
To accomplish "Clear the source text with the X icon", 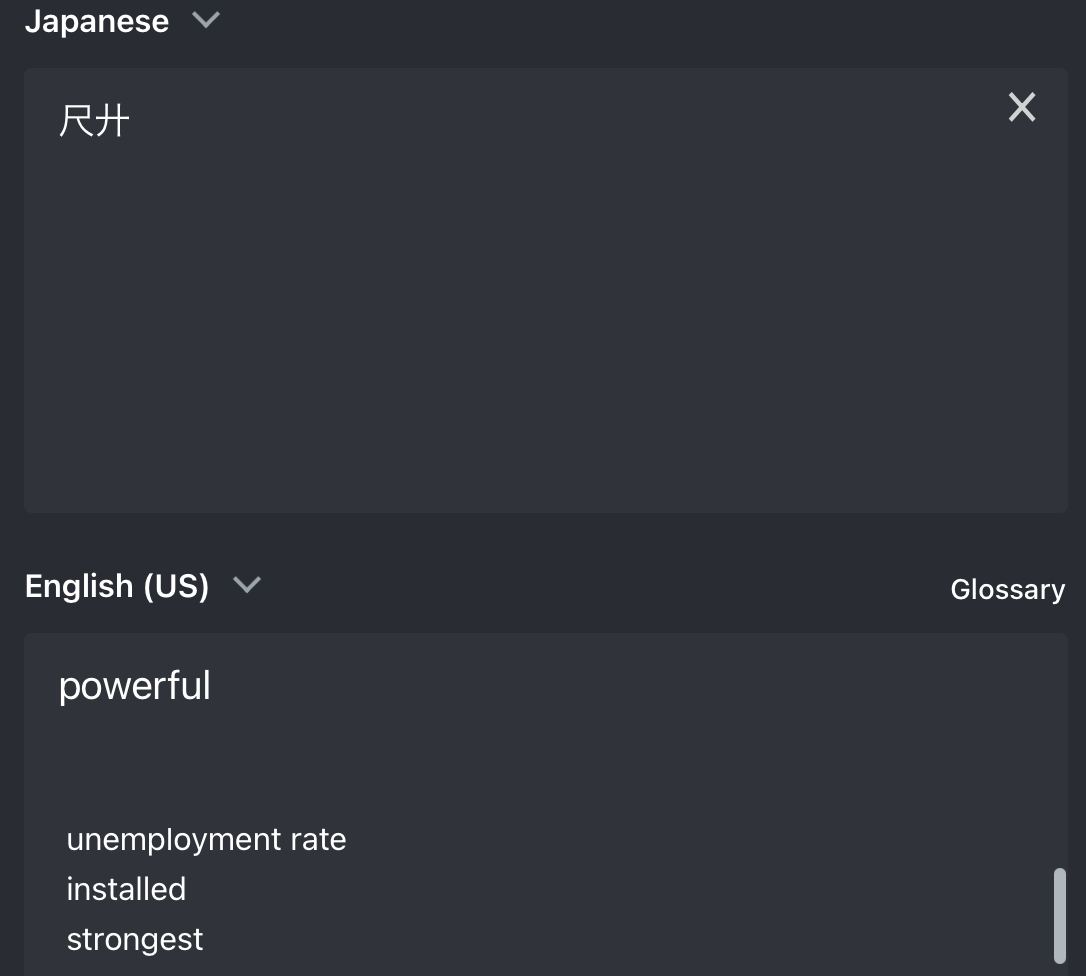I will click(1021, 107).
